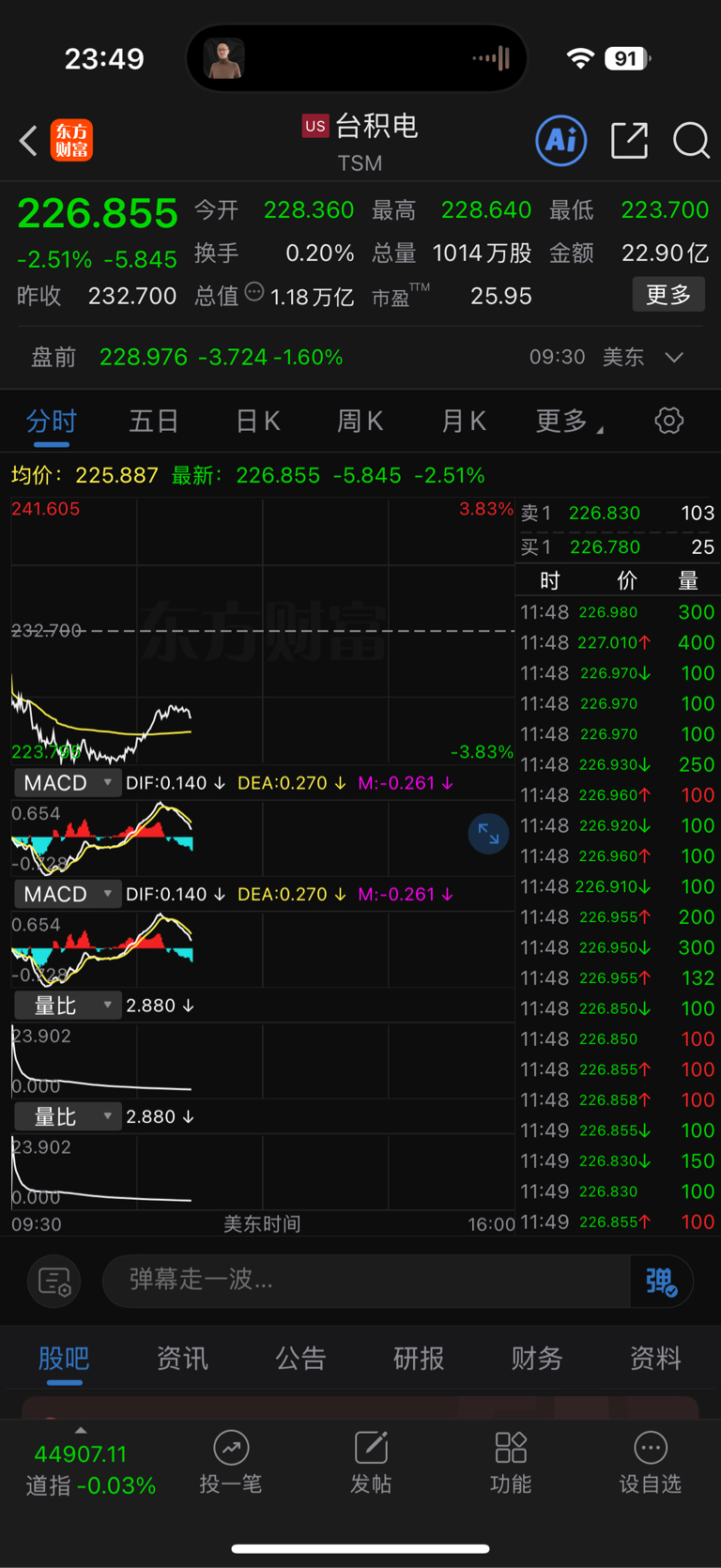Screen dimensions: 721x1568
Task: Open the search magnifier icon
Action: click(x=691, y=141)
